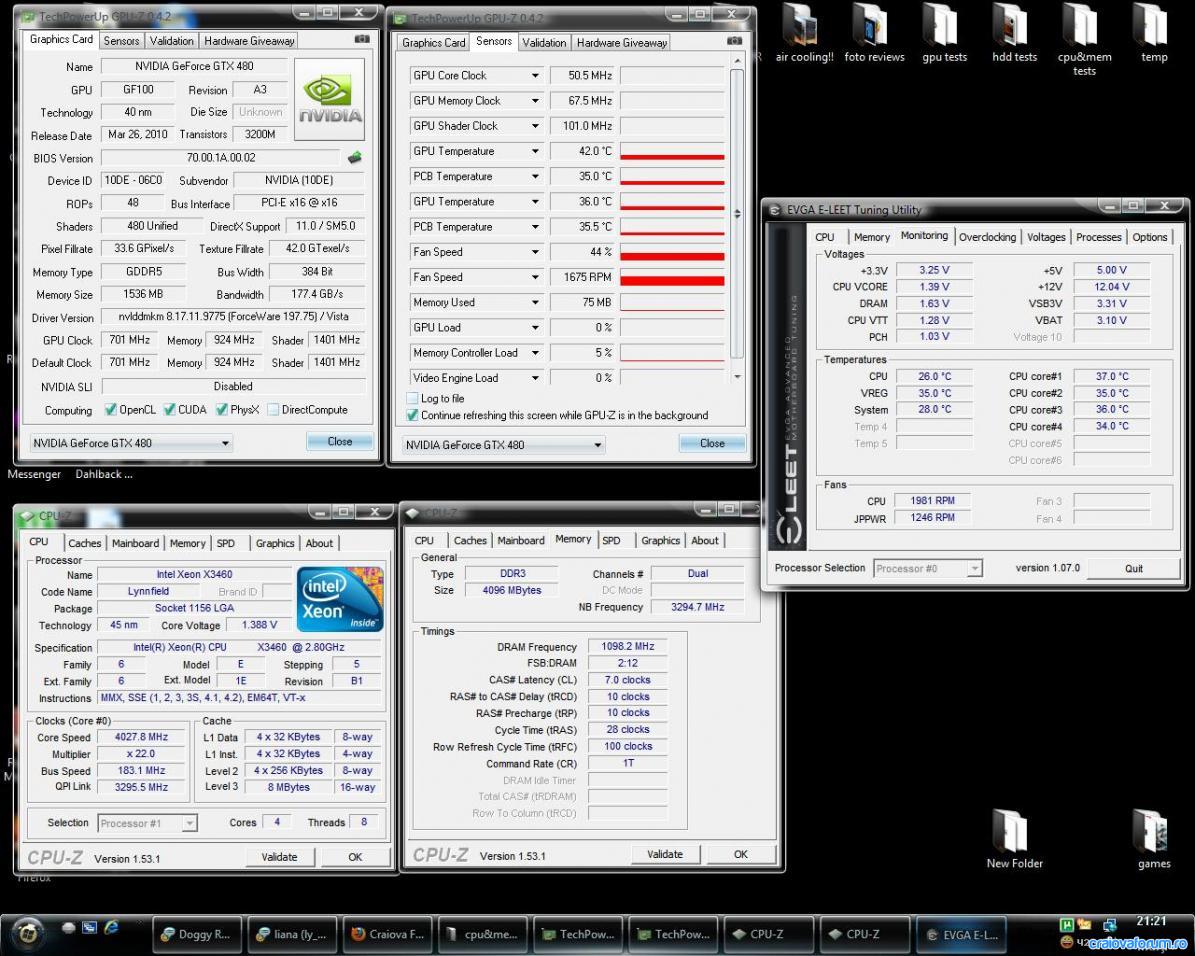Screen dimensions: 1195x956
Task: Select the 'games' desktop folder
Action: [x=1154, y=839]
